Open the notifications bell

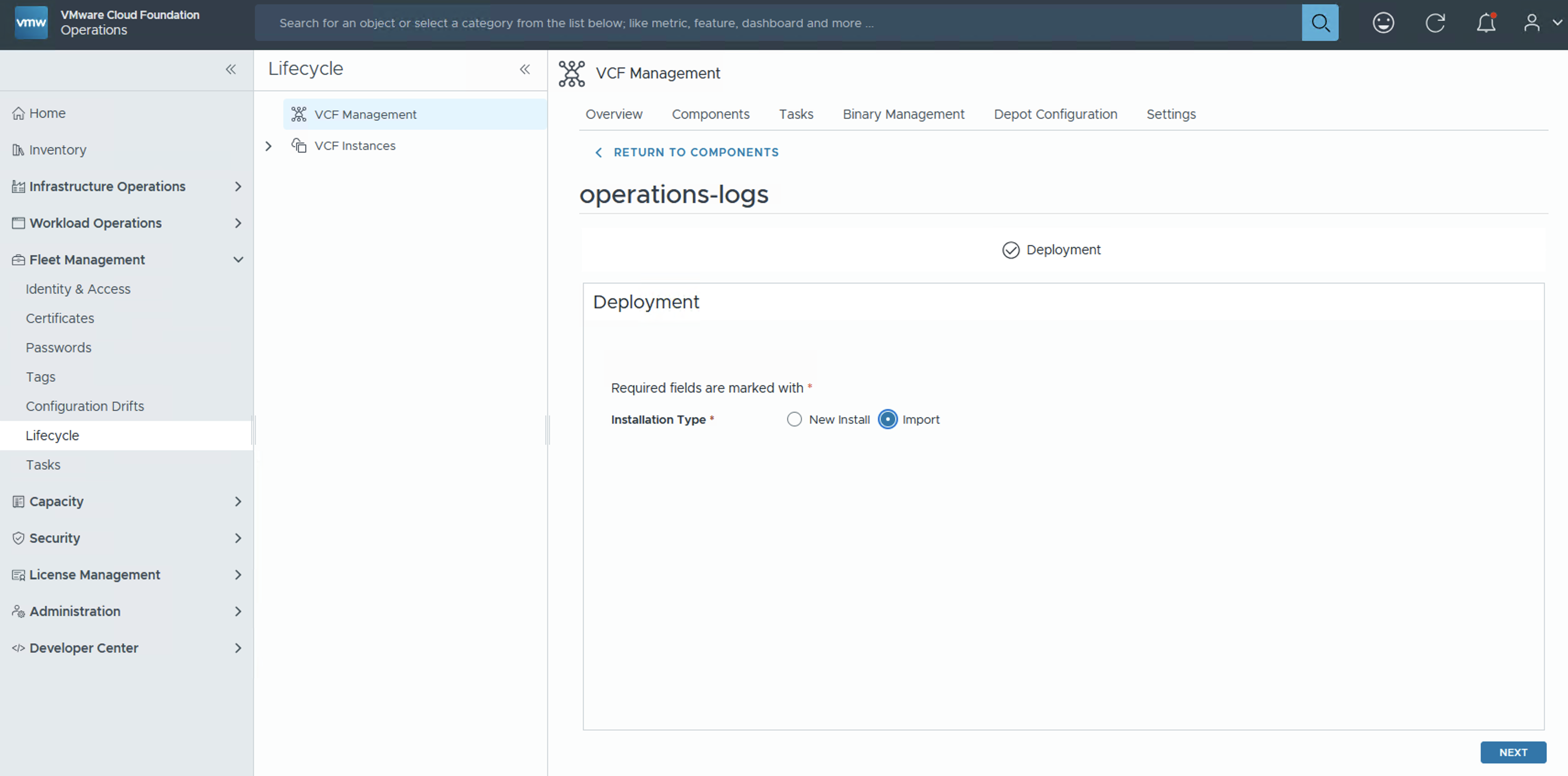tap(1486, 23)
